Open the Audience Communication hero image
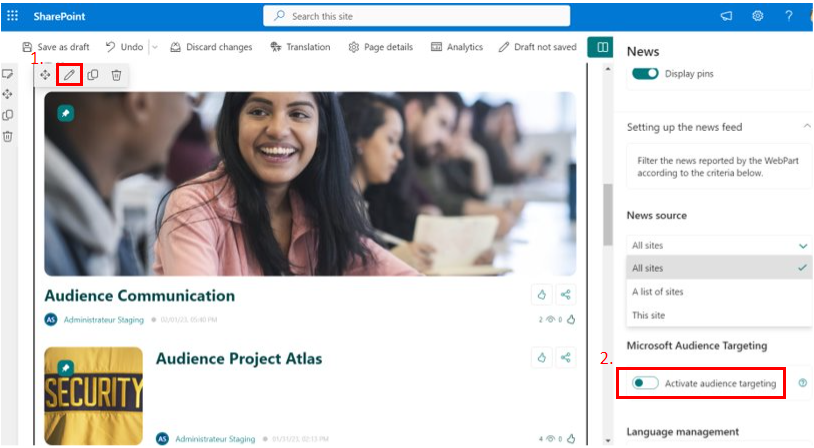814x448 pixels. coord(310,184)
